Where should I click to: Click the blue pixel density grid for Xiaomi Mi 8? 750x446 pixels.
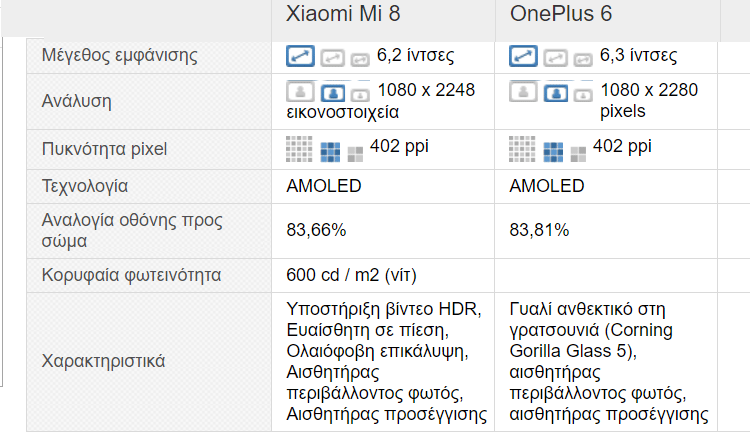pyautogui.click(x=330, y=152)
